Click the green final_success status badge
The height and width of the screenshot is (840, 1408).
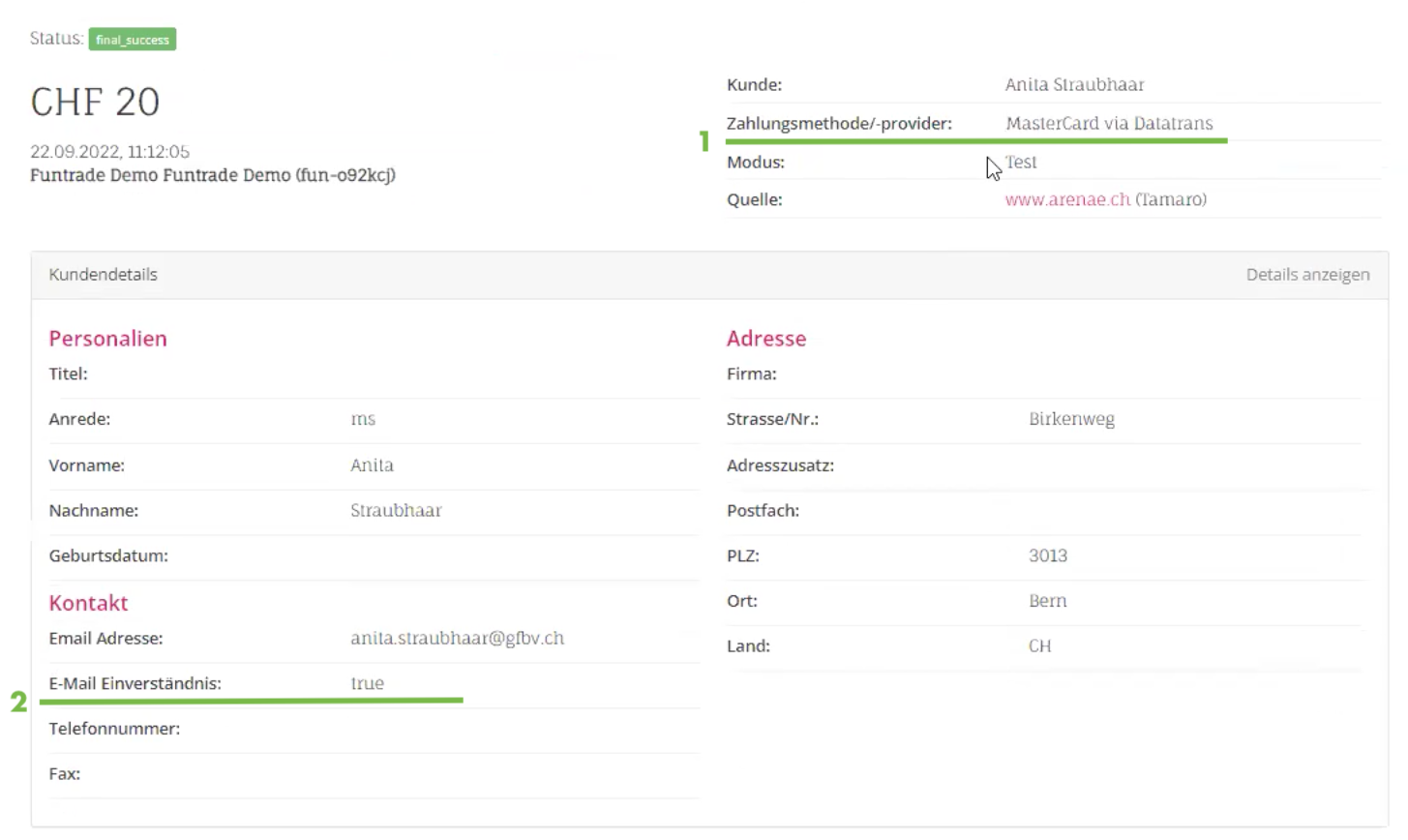tap(133, 40)
